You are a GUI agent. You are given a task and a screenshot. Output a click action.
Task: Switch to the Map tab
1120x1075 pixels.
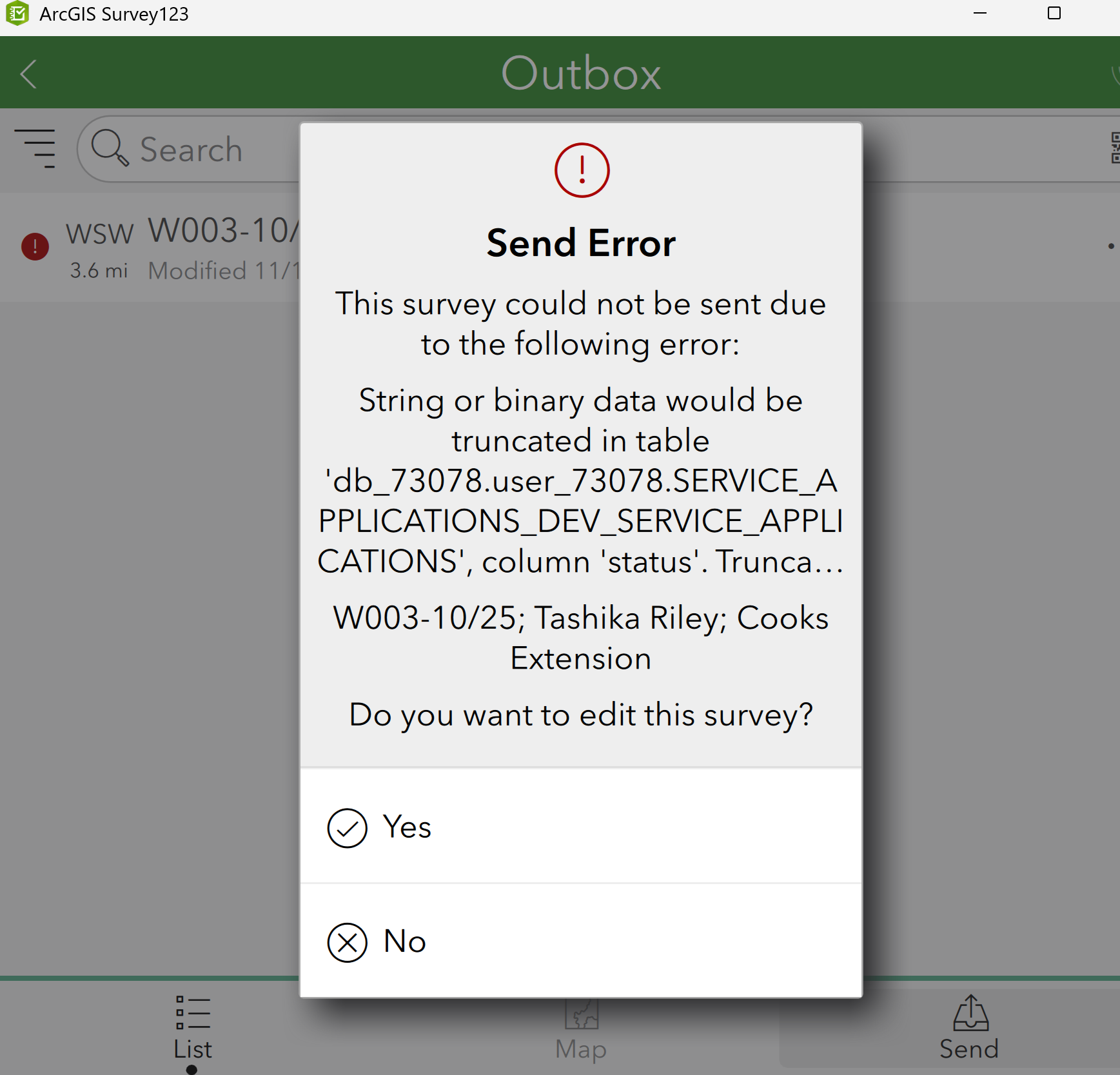[580, 1031]
